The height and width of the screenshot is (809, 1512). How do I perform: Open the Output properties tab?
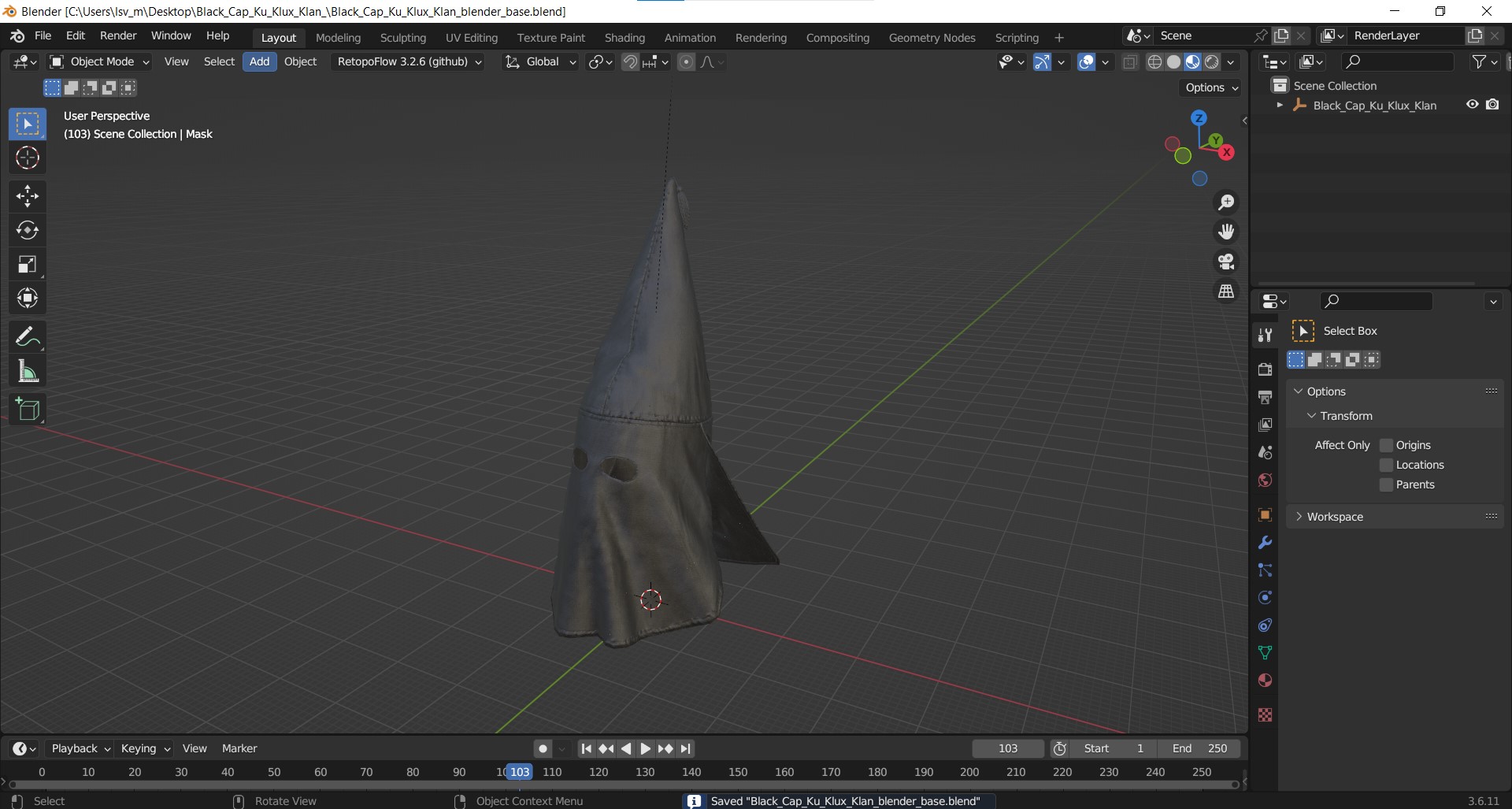pos(1265,397)
